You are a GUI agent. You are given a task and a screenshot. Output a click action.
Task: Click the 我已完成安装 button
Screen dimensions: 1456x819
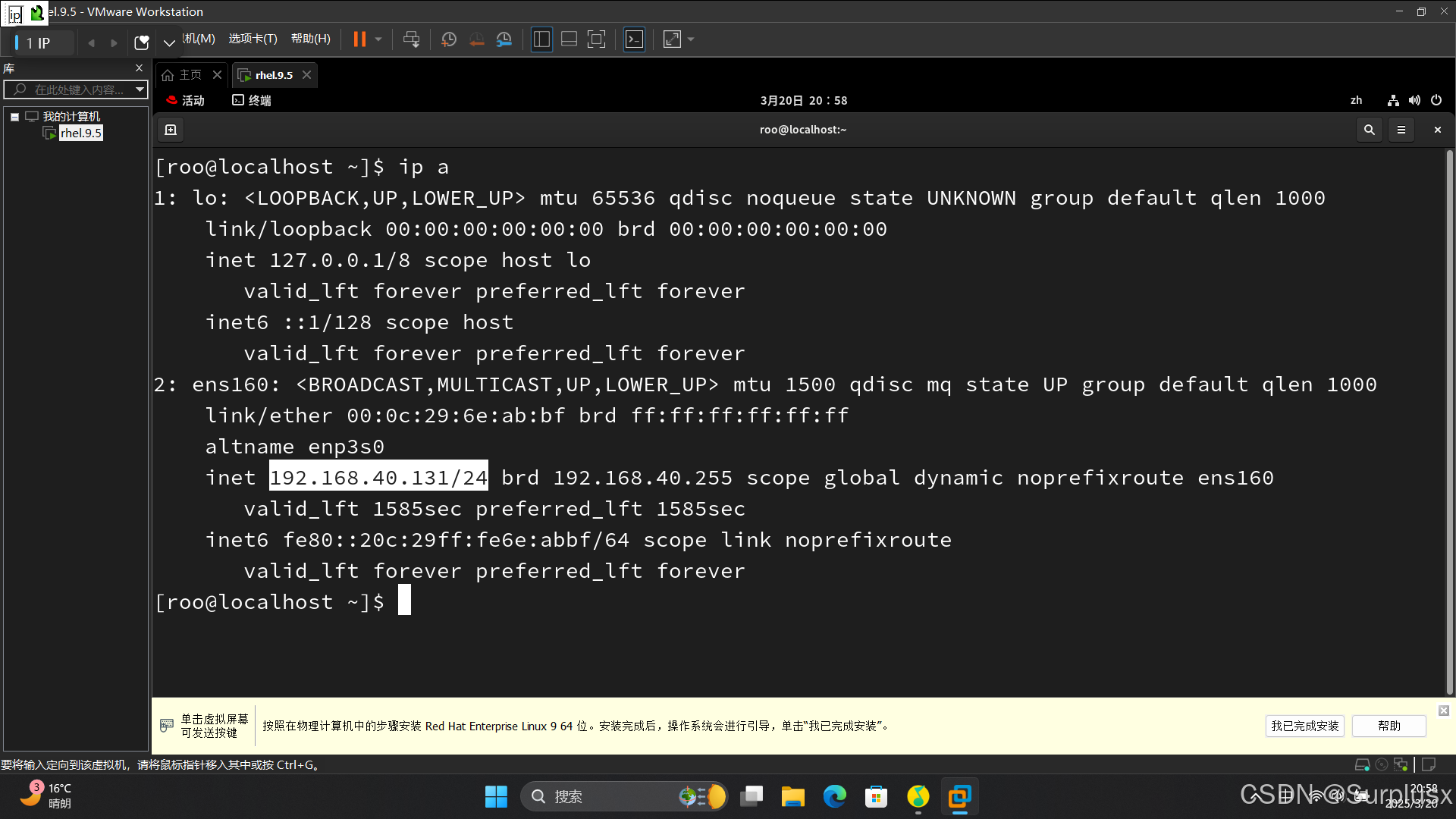pyautogui.click(x=1304, y=726)
